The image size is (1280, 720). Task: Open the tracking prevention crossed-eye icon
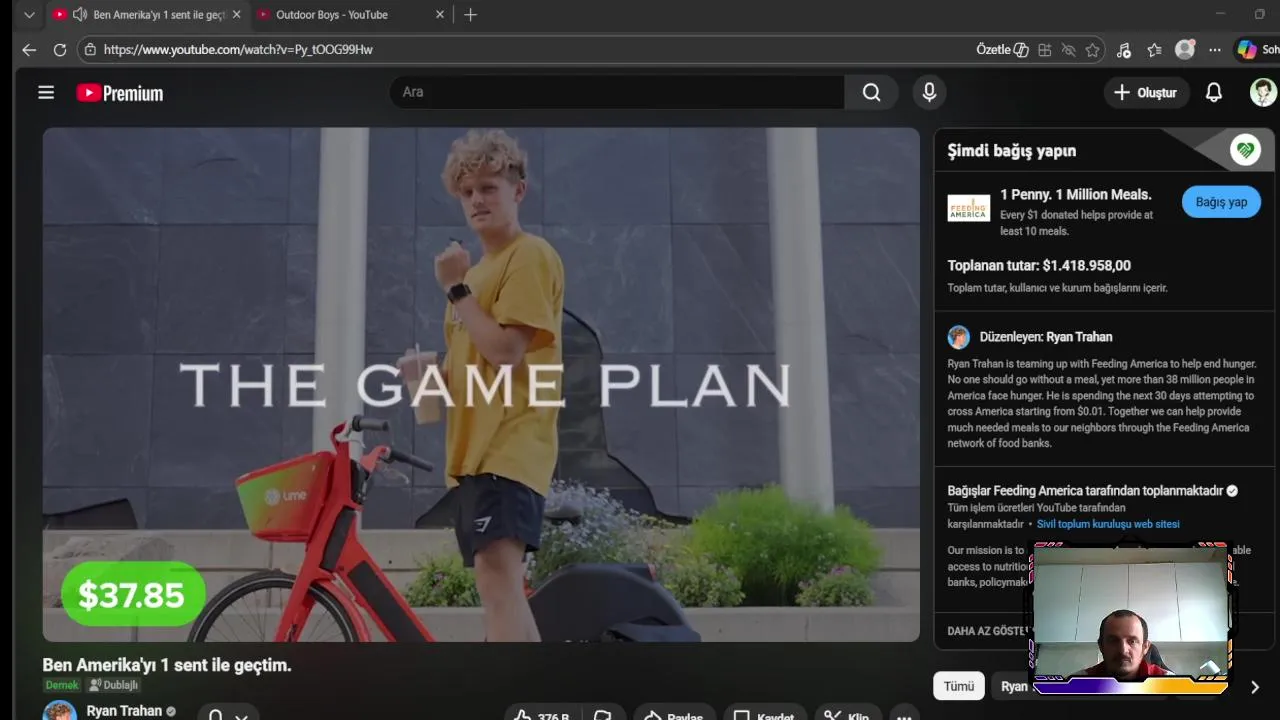tap(1068, 50)
